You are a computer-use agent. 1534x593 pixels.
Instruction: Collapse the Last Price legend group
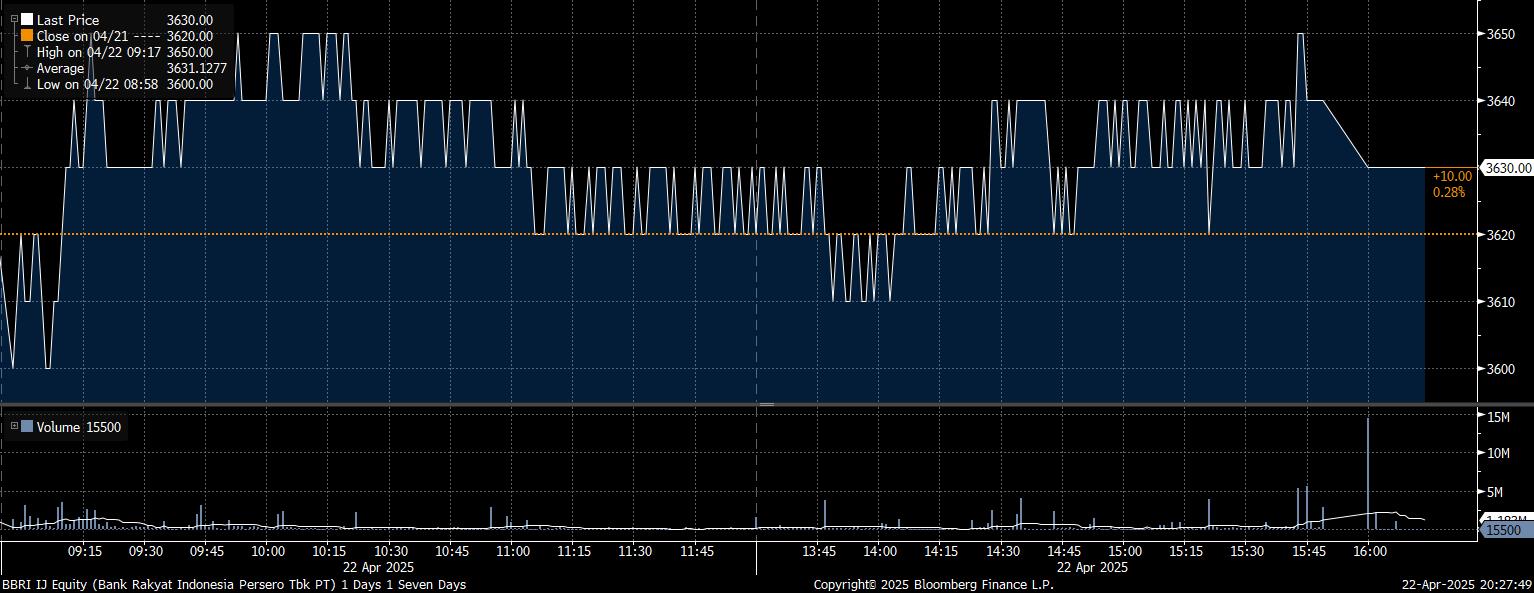click(x=14, y=19)
